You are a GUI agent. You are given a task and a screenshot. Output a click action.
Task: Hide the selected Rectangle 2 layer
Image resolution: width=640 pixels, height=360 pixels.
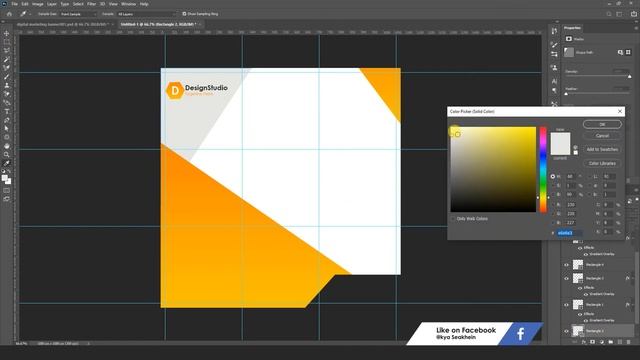pos(566,331)
